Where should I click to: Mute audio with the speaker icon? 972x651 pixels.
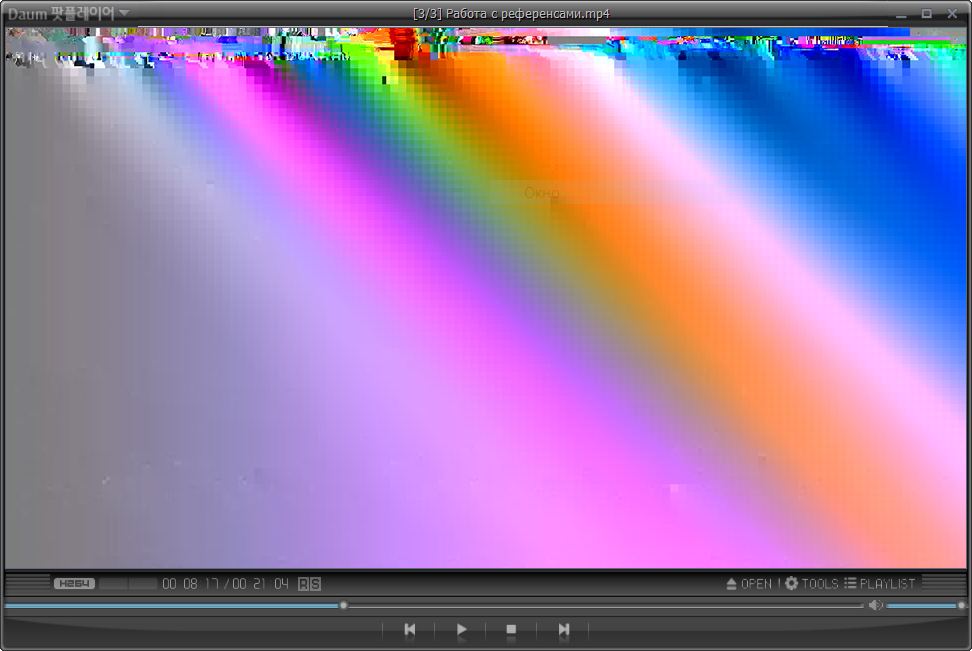(x=874, y=605)
